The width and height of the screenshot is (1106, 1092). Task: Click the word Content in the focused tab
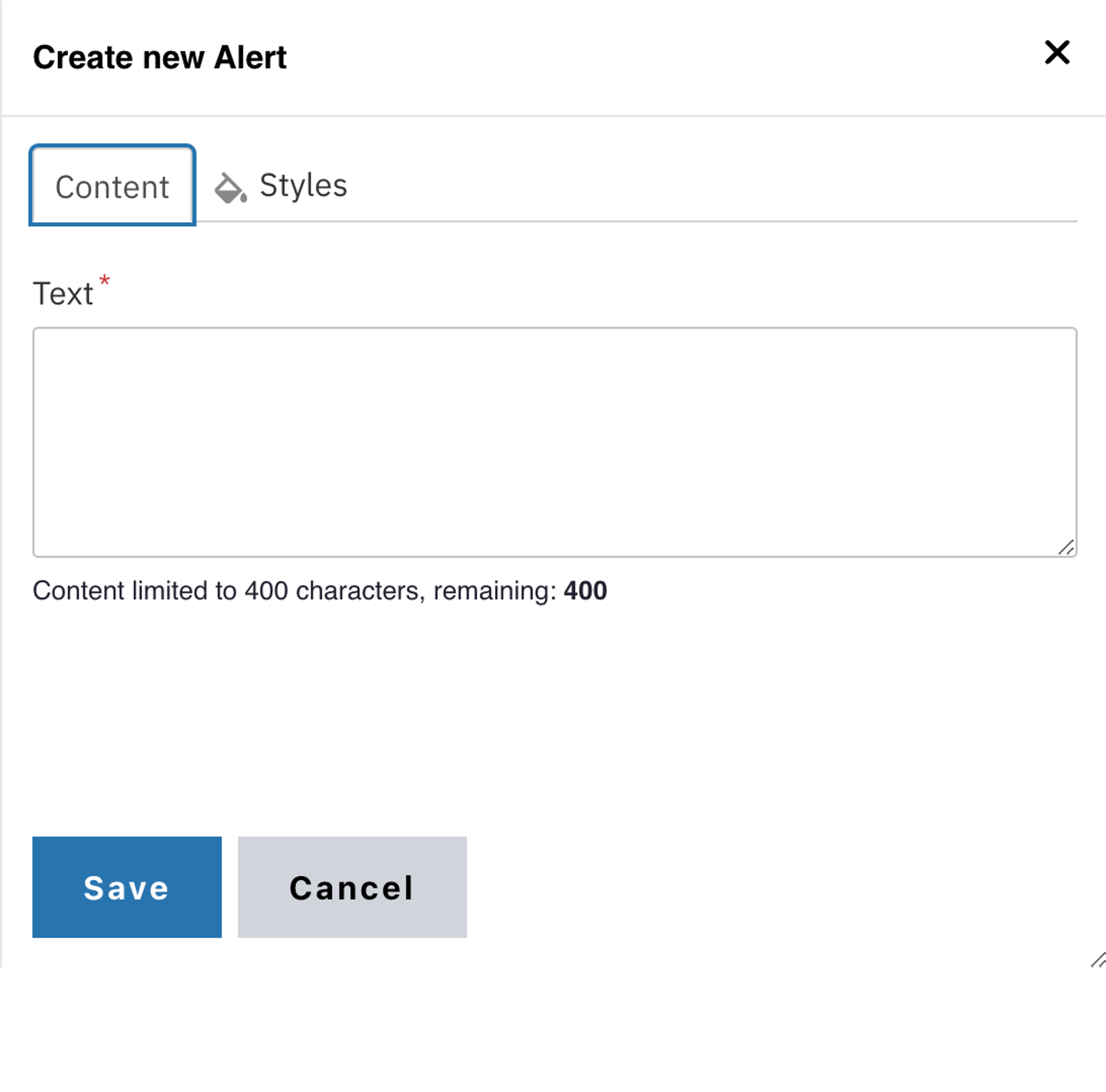point(112,187)
